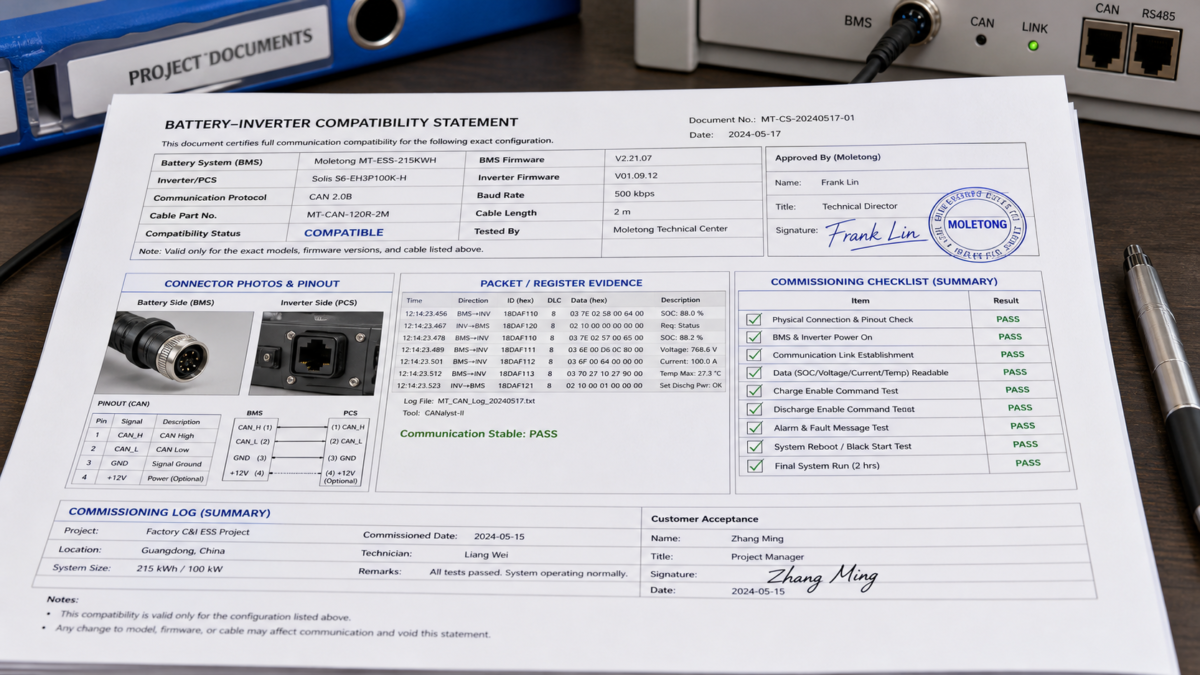Click packet row with Voltage: 768.6 V

(x=561, y=349)
